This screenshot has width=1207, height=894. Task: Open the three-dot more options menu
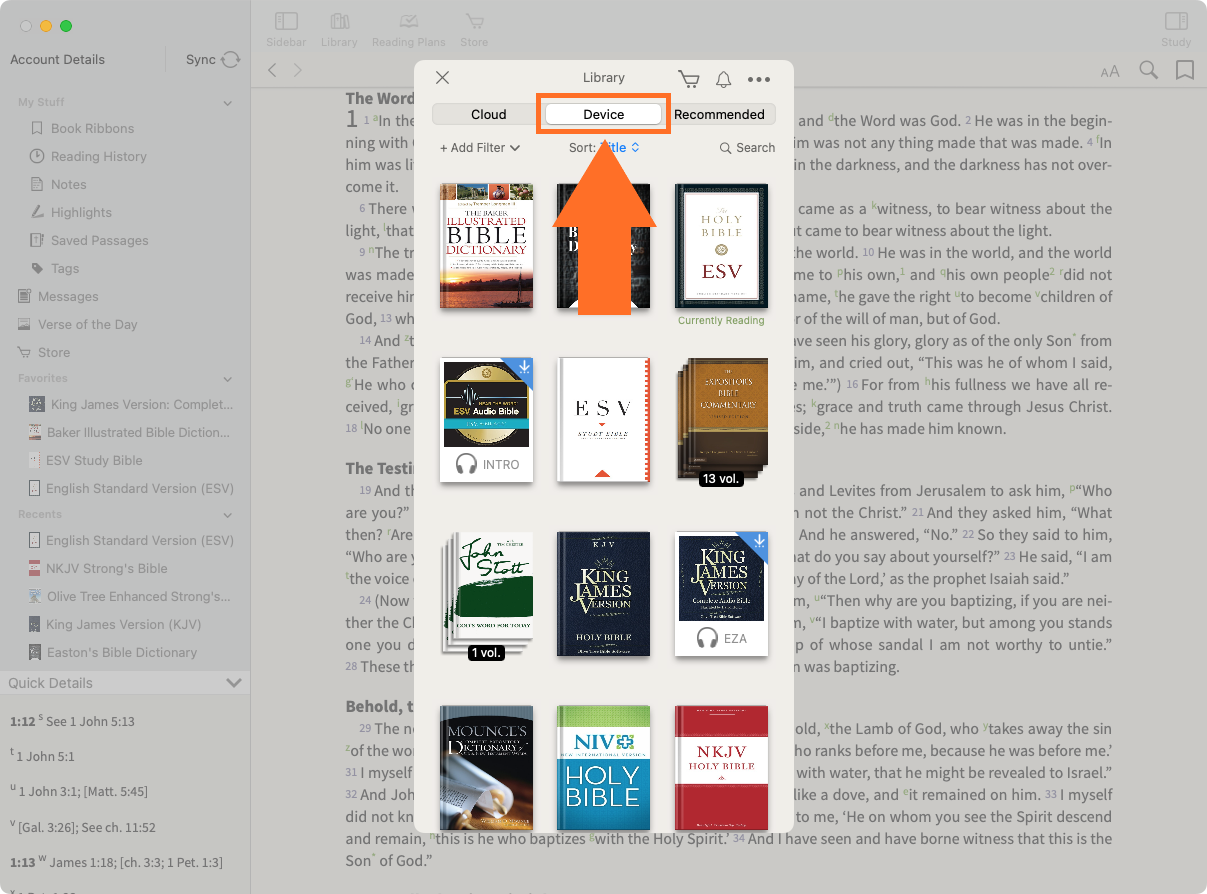(759, 79)
